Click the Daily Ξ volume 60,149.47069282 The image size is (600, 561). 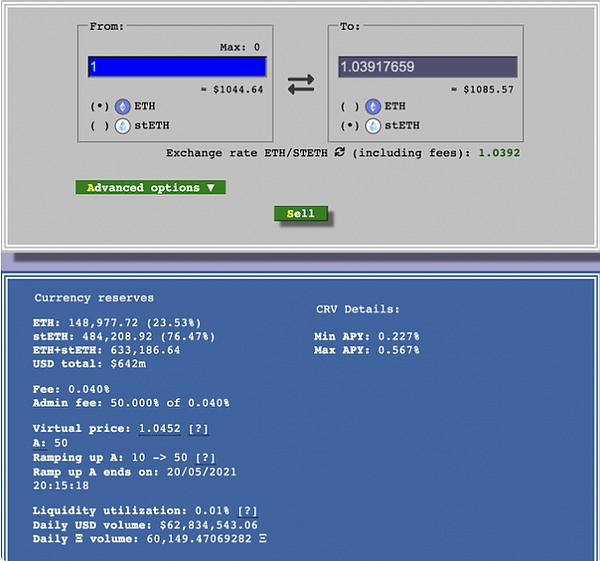[x=150, y=539]
